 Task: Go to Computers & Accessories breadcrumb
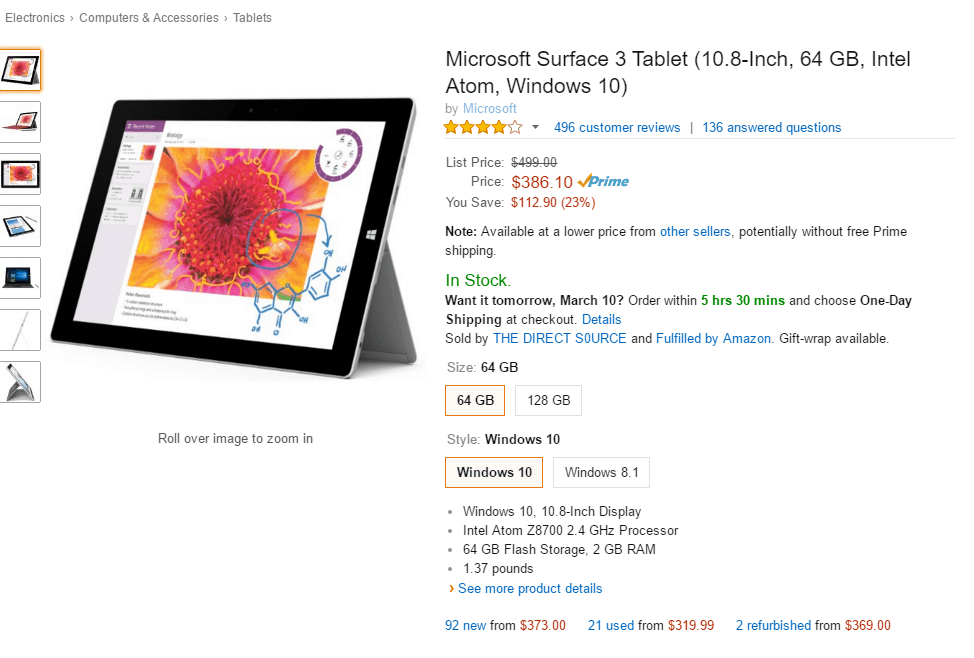(x=149, y=18)
